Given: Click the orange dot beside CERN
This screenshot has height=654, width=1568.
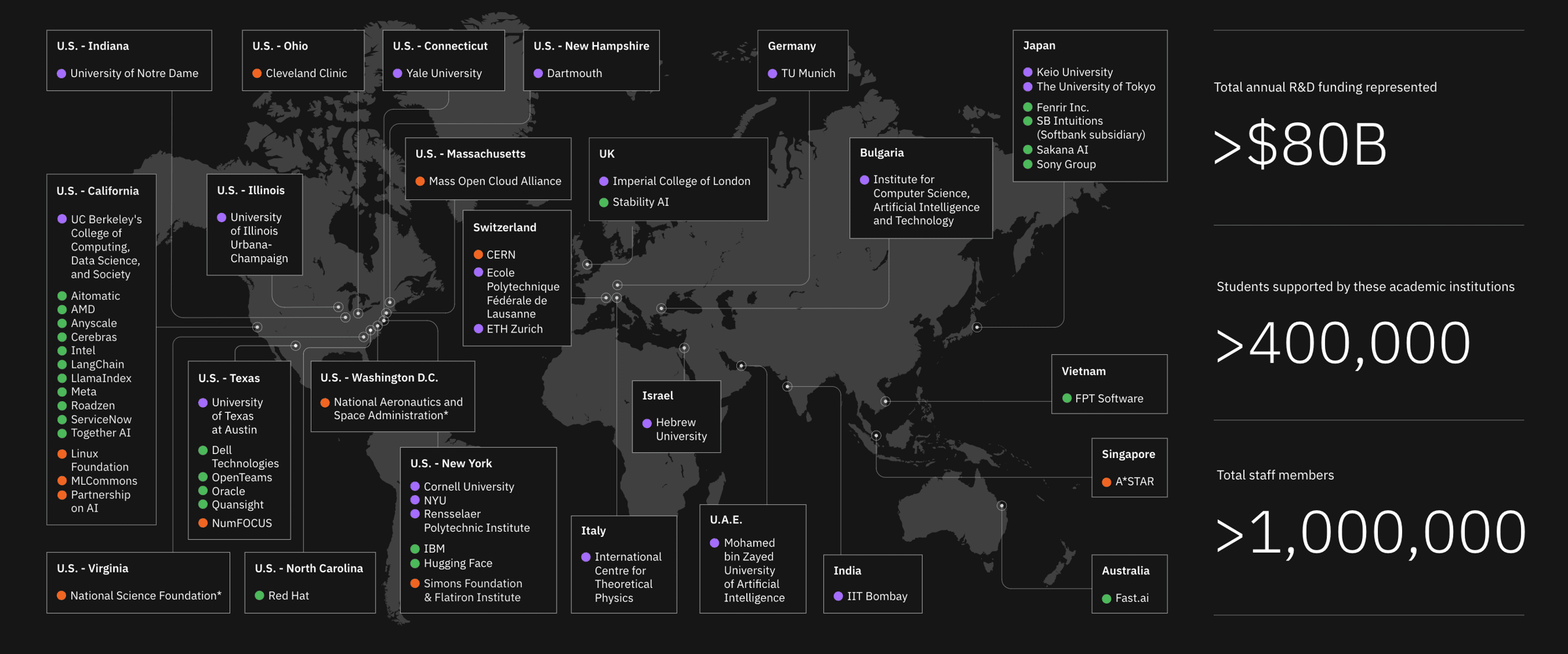Looking at the screenshot, I should click(x=478, y=254).
